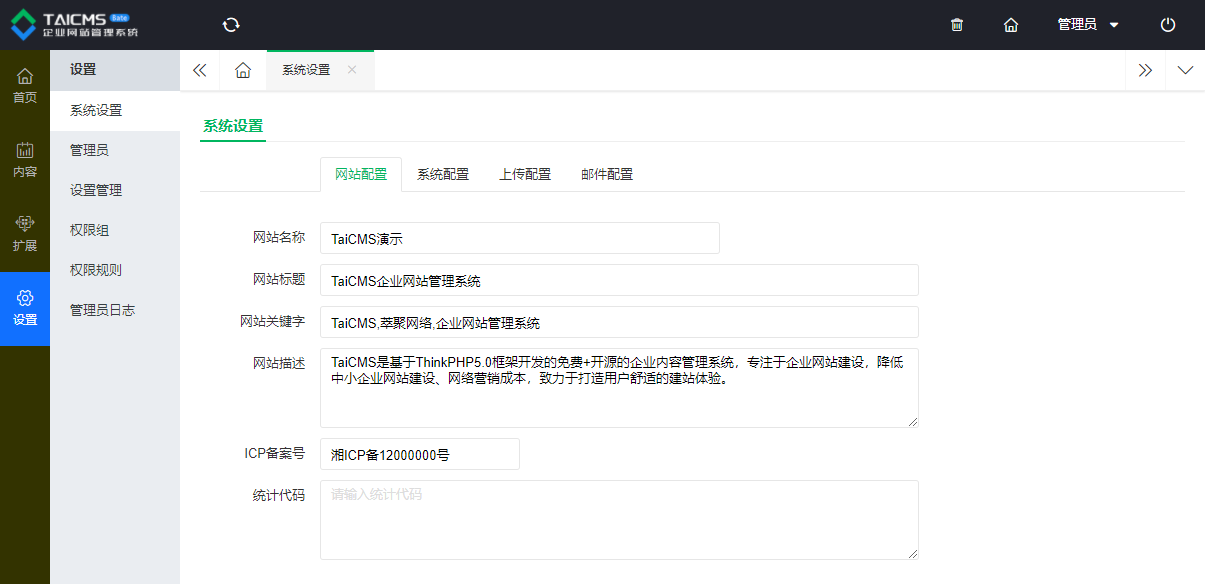The height and width of the screenshot is (584, 1205).
Task: Select the 设置 gear in sidebar
Action: (x=25, y=308)
